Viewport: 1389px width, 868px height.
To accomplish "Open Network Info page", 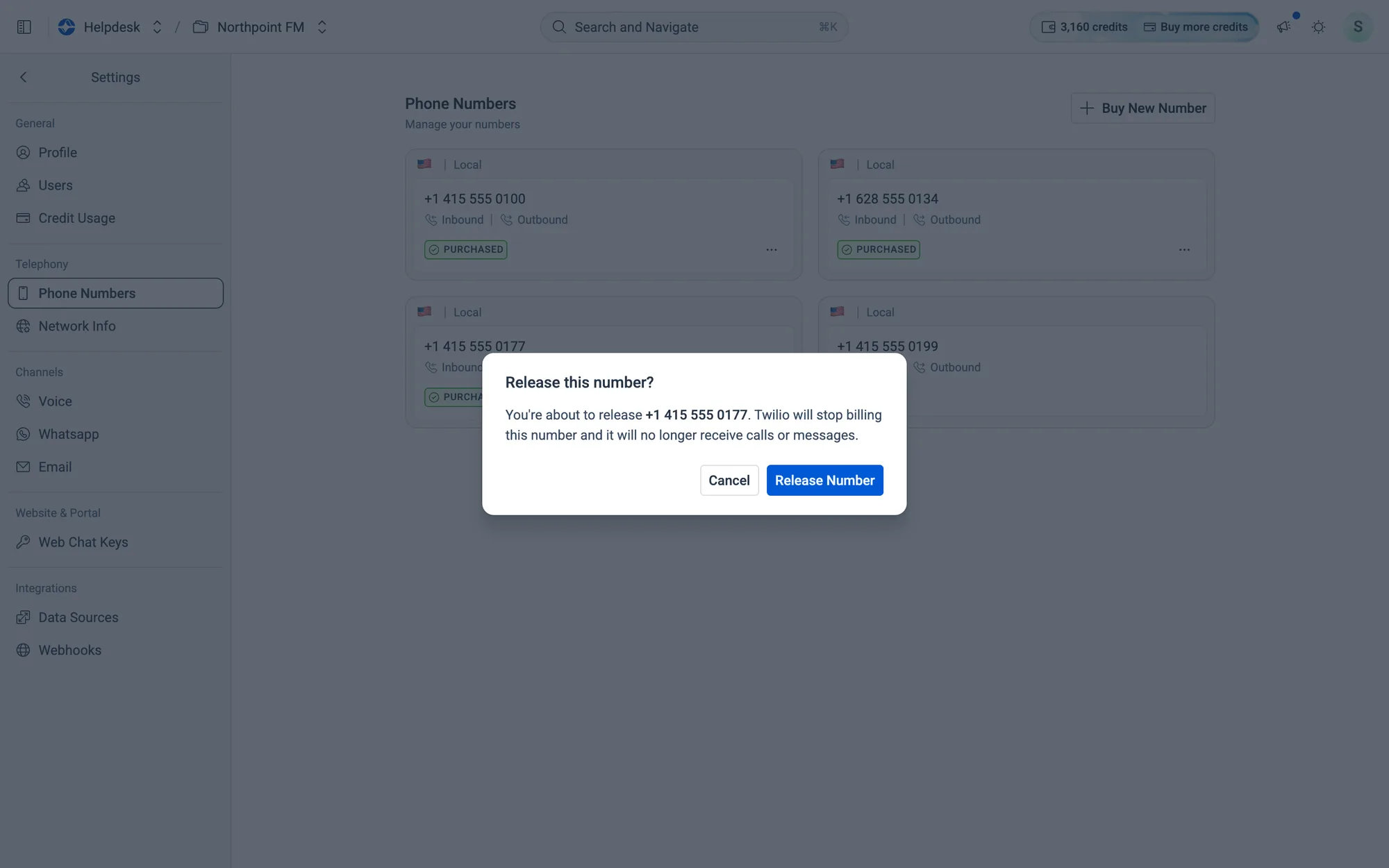I will point(115,326).
